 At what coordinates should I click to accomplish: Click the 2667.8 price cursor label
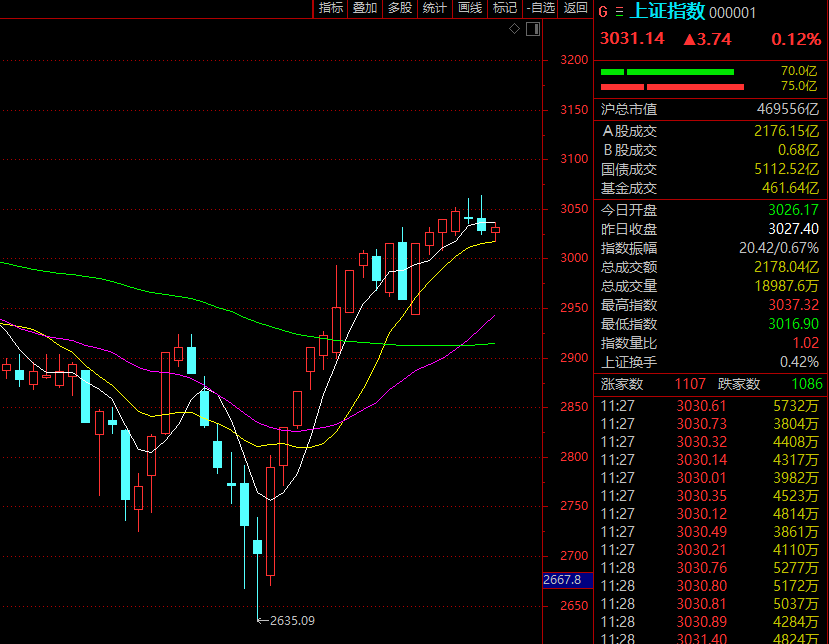pos(567,580)
